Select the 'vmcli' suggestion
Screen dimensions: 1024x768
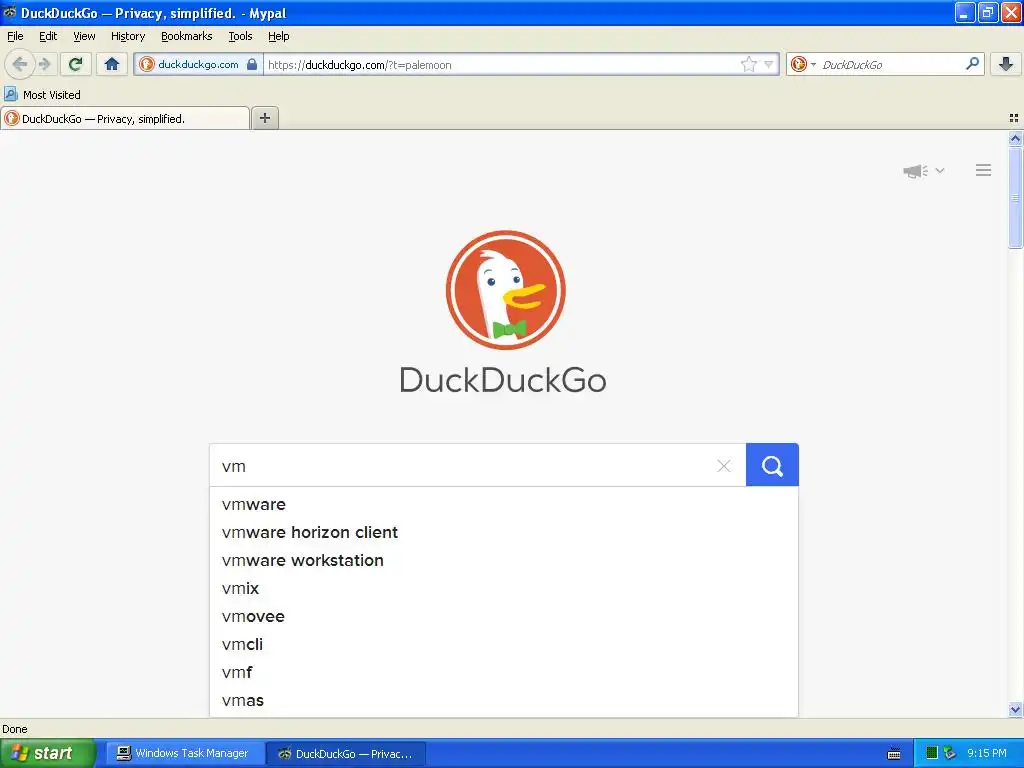click(504, 645)
